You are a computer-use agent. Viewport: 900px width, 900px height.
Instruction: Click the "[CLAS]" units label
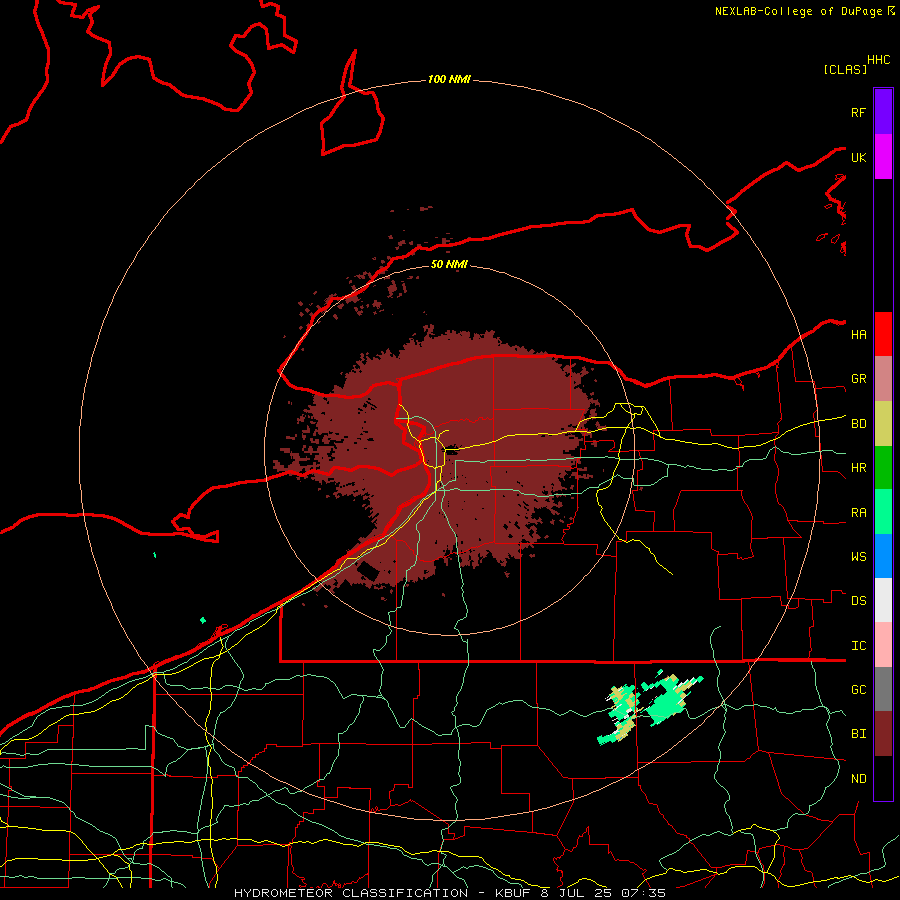[845, 69]
